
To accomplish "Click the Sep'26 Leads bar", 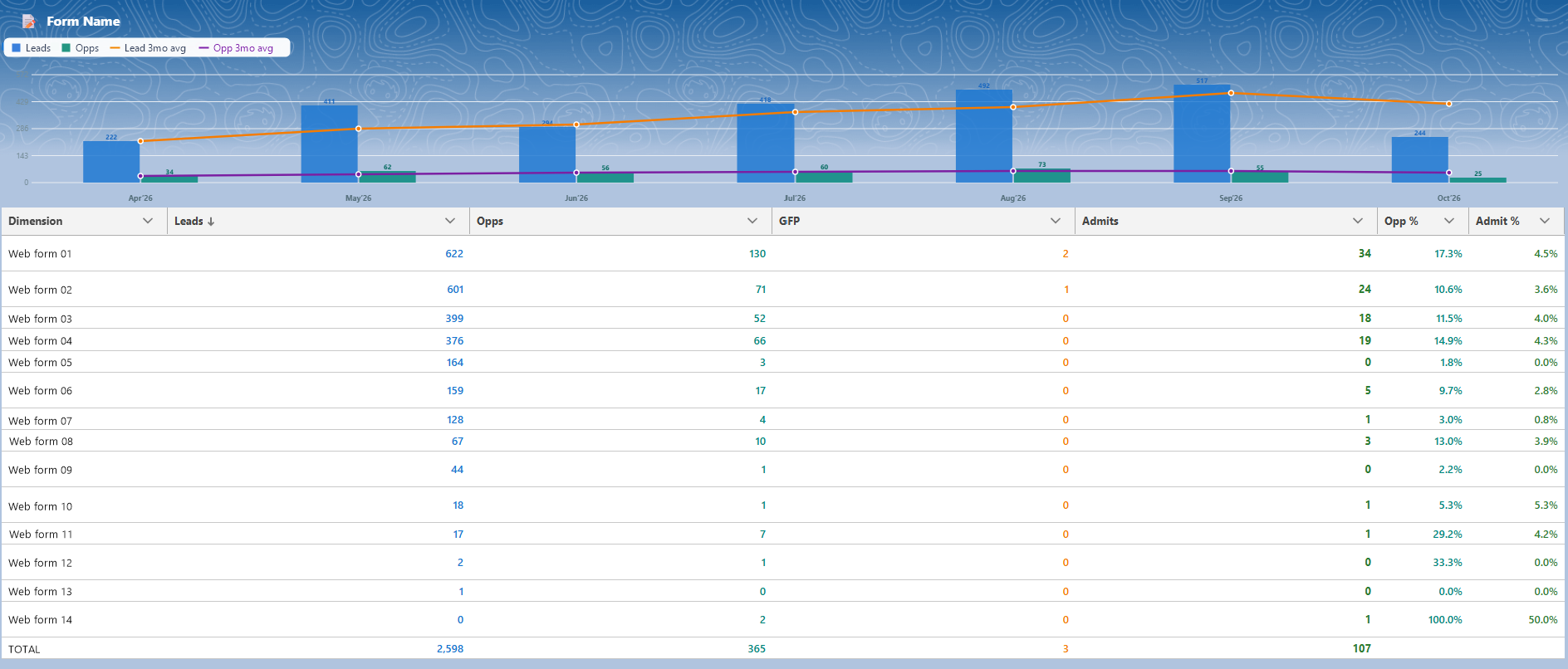I will tap(1202, 134).
